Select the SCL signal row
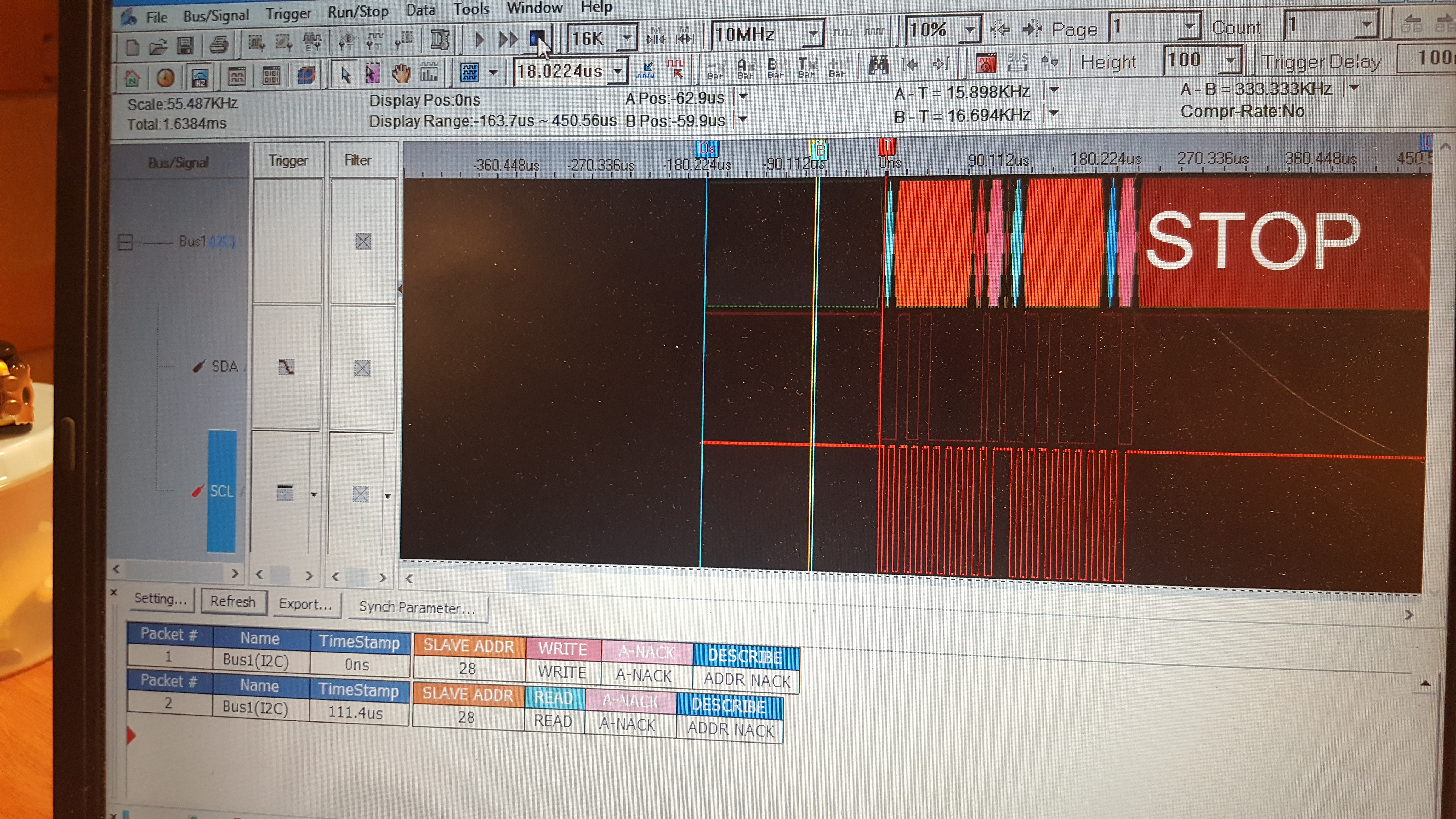This screenshot has width=1456, height=819. click(x=221, y=491)
